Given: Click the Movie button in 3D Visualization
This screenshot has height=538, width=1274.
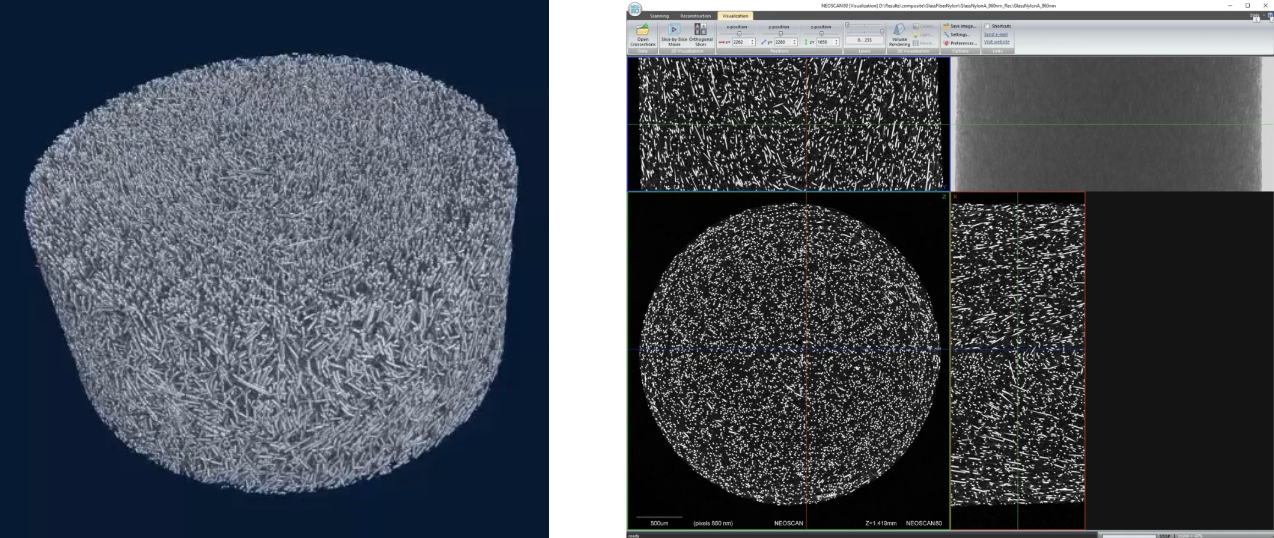Looking at the screenshot, I should coord(917,42).
